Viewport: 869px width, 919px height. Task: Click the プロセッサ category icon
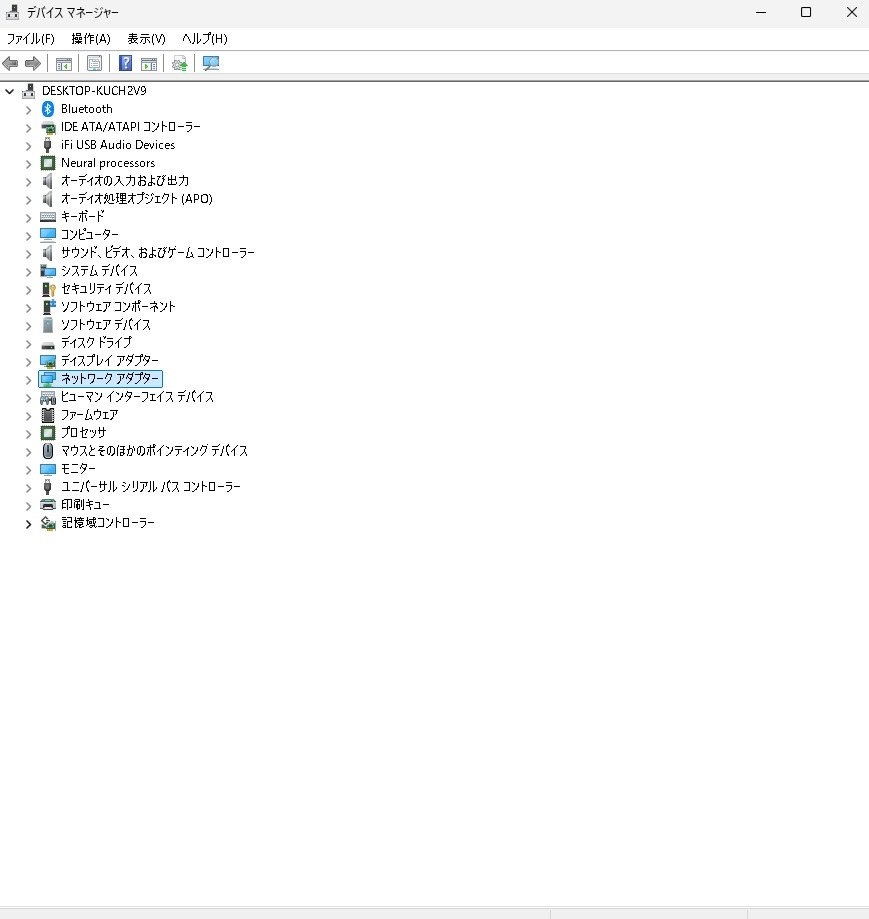click(x=48, y=433)
